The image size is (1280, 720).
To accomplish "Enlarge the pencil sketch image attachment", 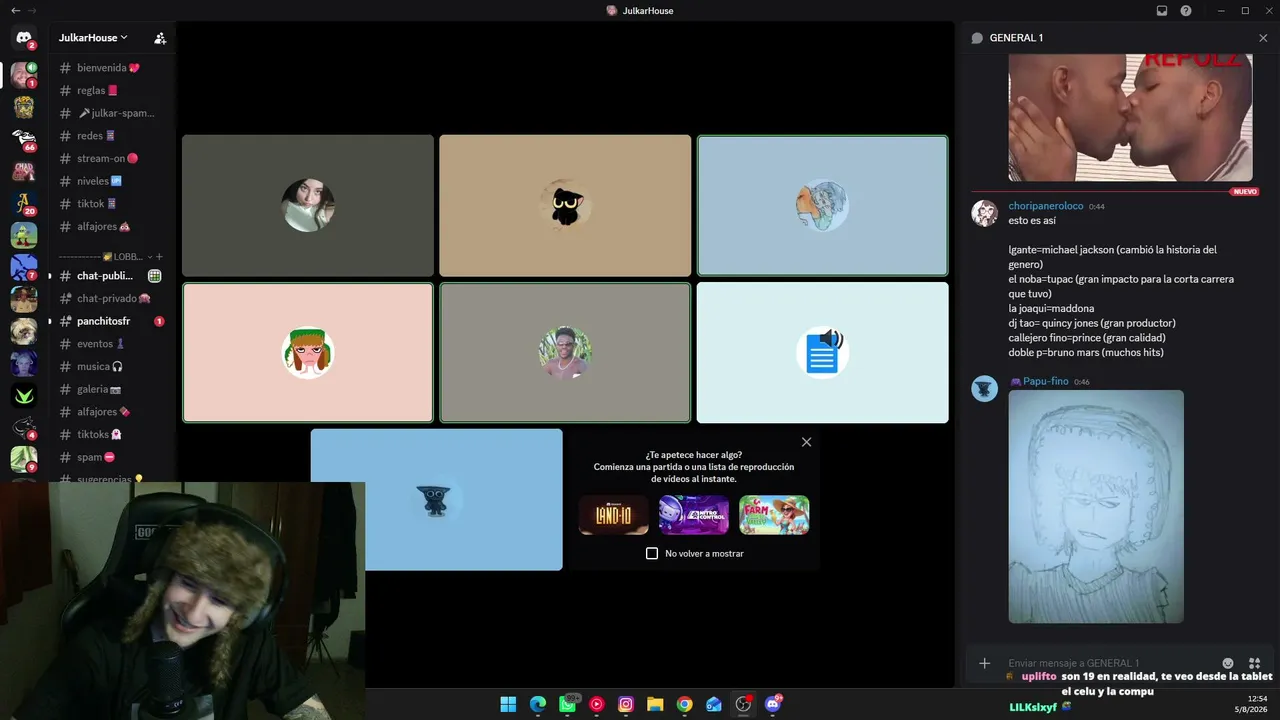I will point(1096,507).
